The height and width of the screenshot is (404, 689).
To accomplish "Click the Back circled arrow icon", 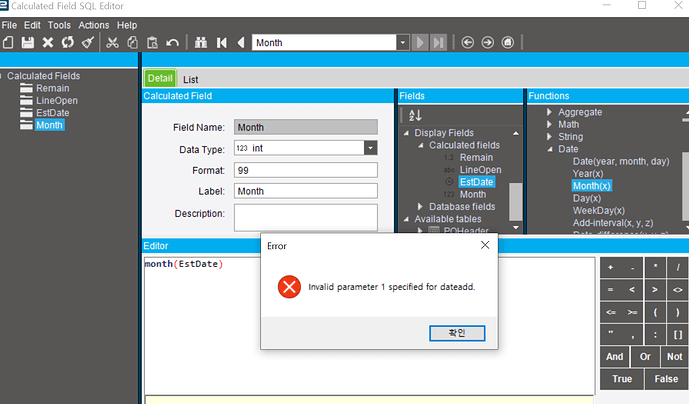I will 468,43.
